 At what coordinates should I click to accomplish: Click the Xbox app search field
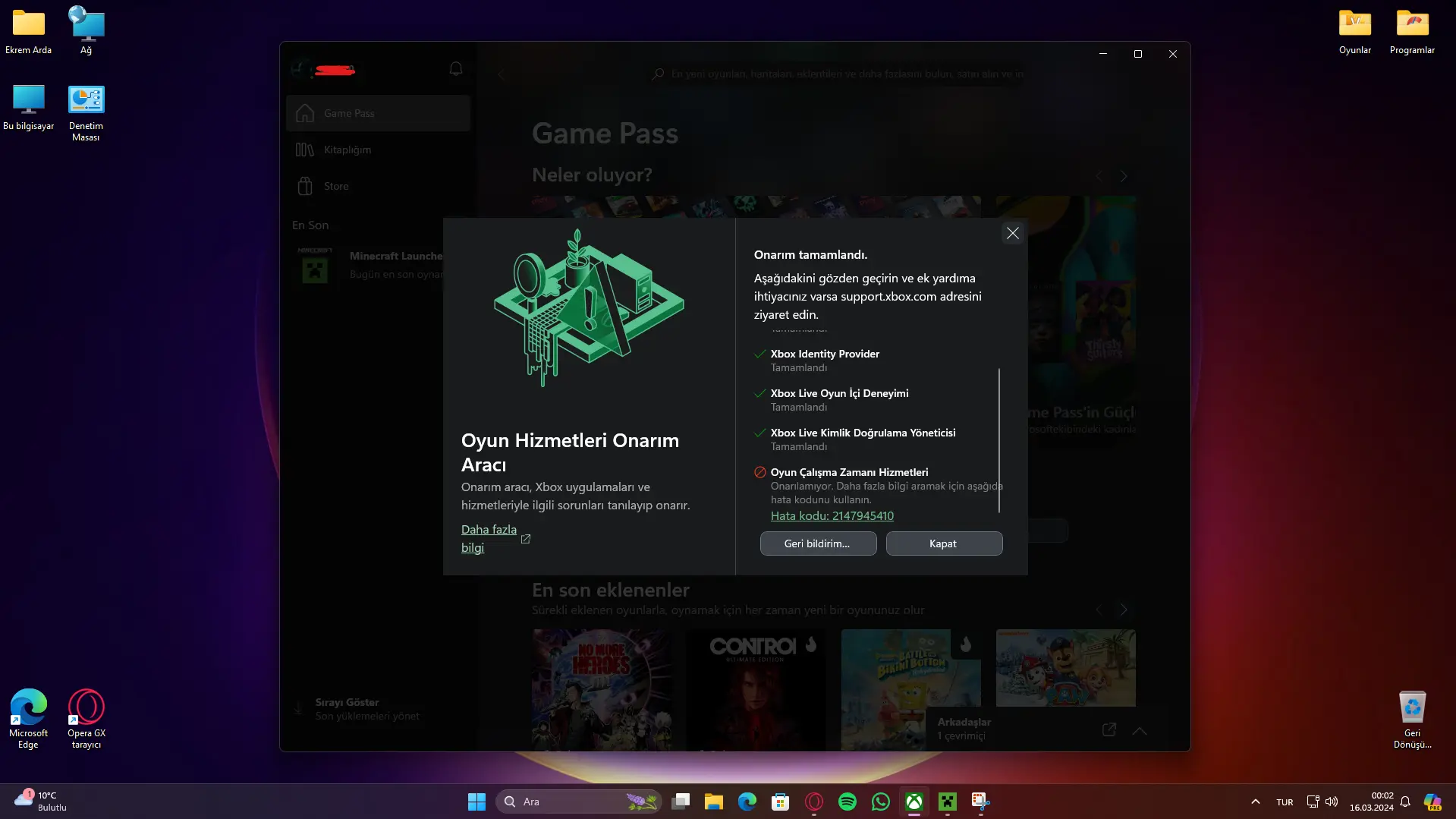tap(838, 74)
